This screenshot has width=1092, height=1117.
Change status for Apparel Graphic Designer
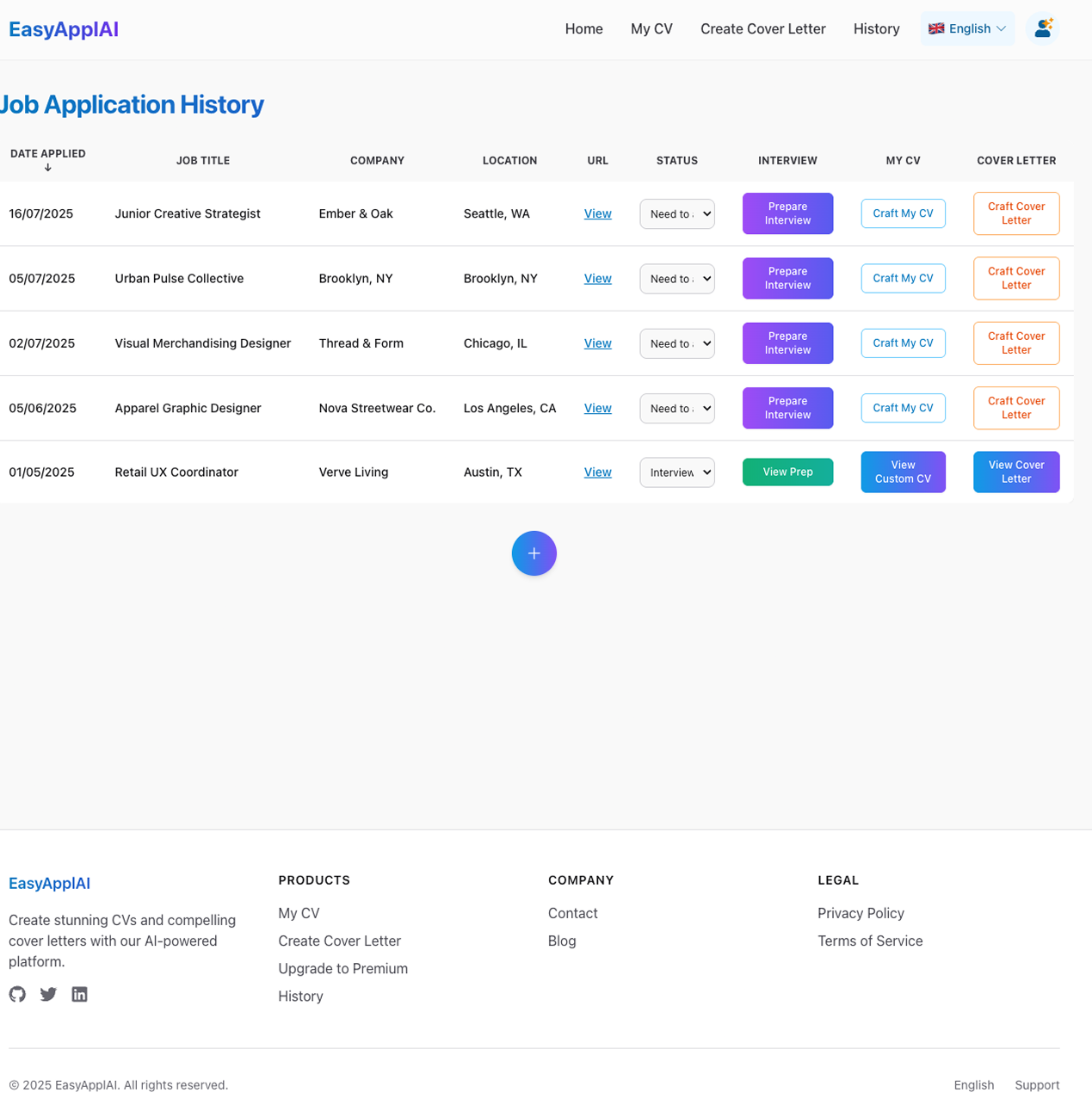click(677, 408)
